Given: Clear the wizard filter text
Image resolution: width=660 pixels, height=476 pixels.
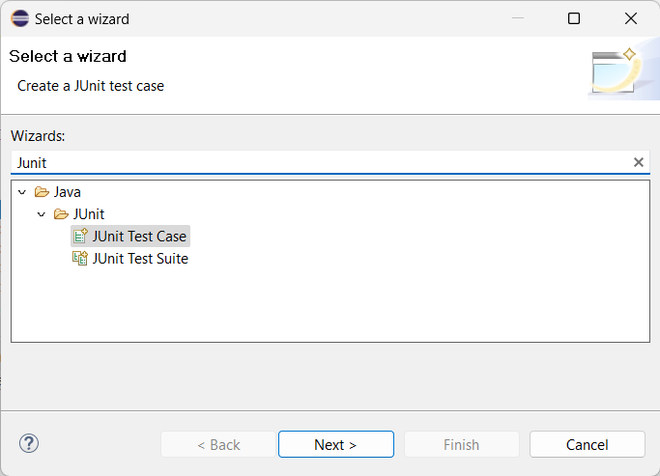Looking at the screenshot, I should (638, 162).
